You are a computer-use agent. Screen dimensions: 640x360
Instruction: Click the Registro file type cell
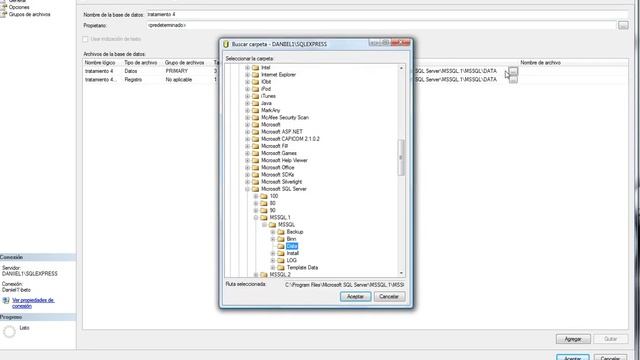click(x=133, y=80)
